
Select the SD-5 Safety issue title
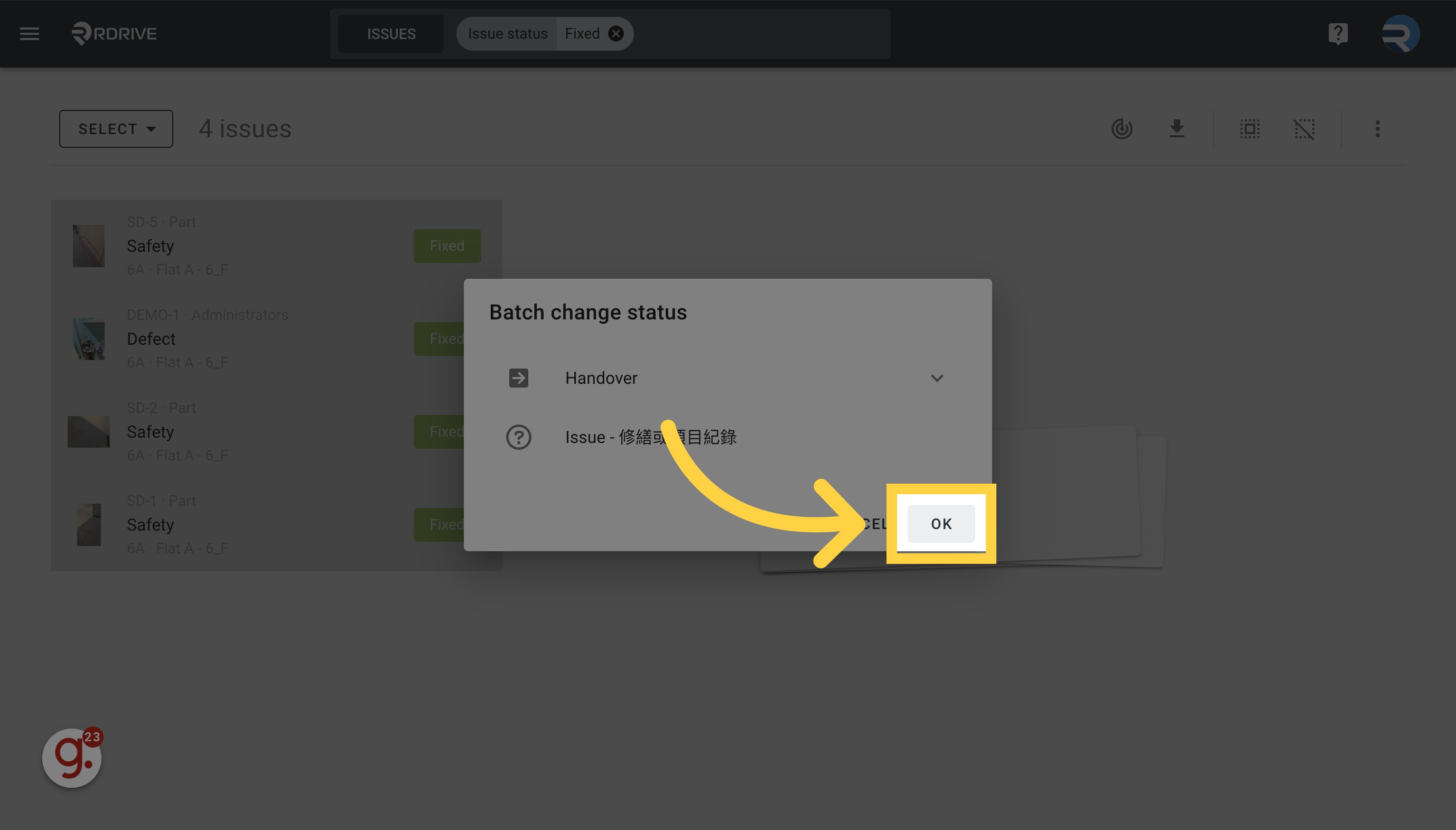click(x=150, y=246)
